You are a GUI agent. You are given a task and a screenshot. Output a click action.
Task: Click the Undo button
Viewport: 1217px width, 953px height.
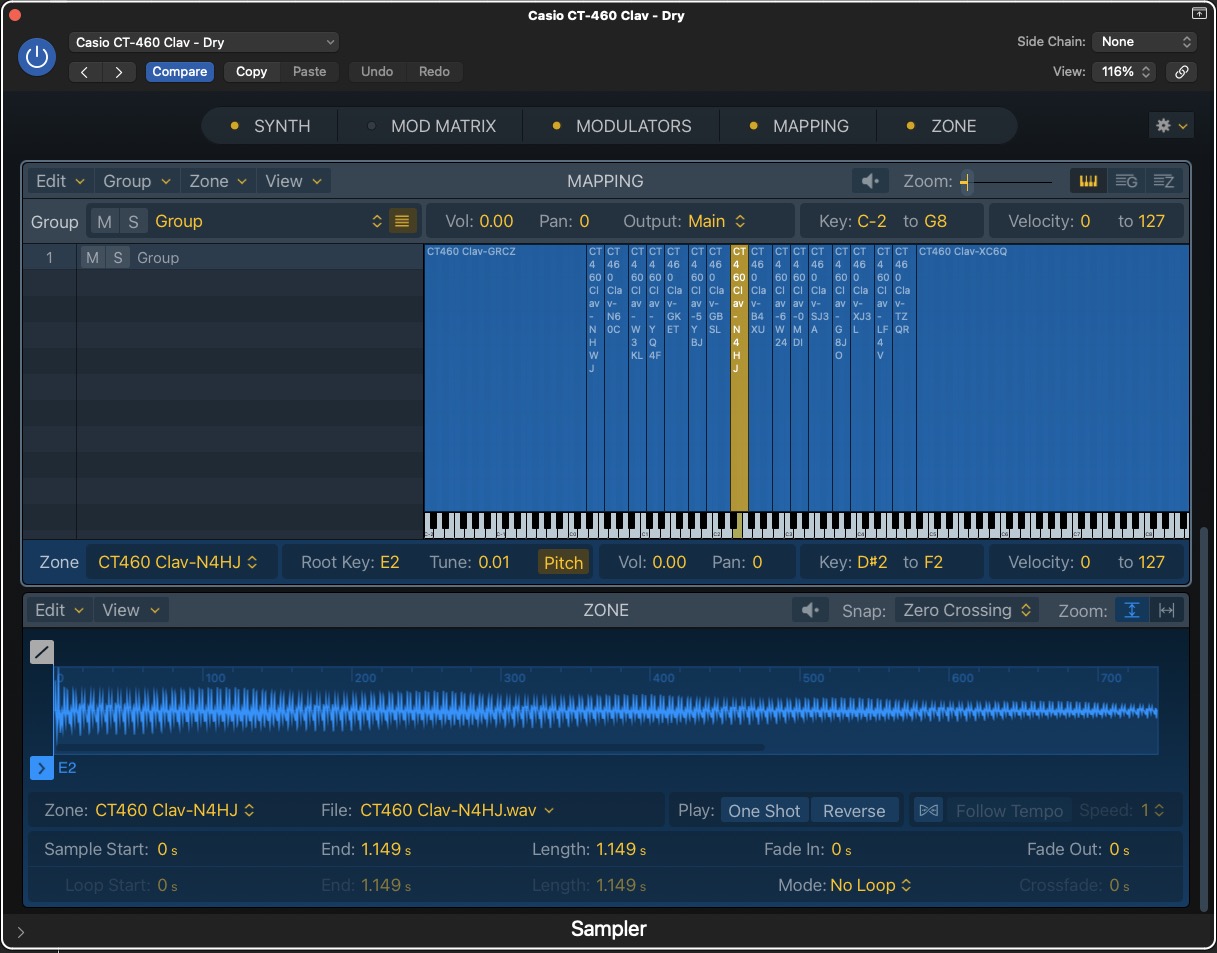(377, 72)
